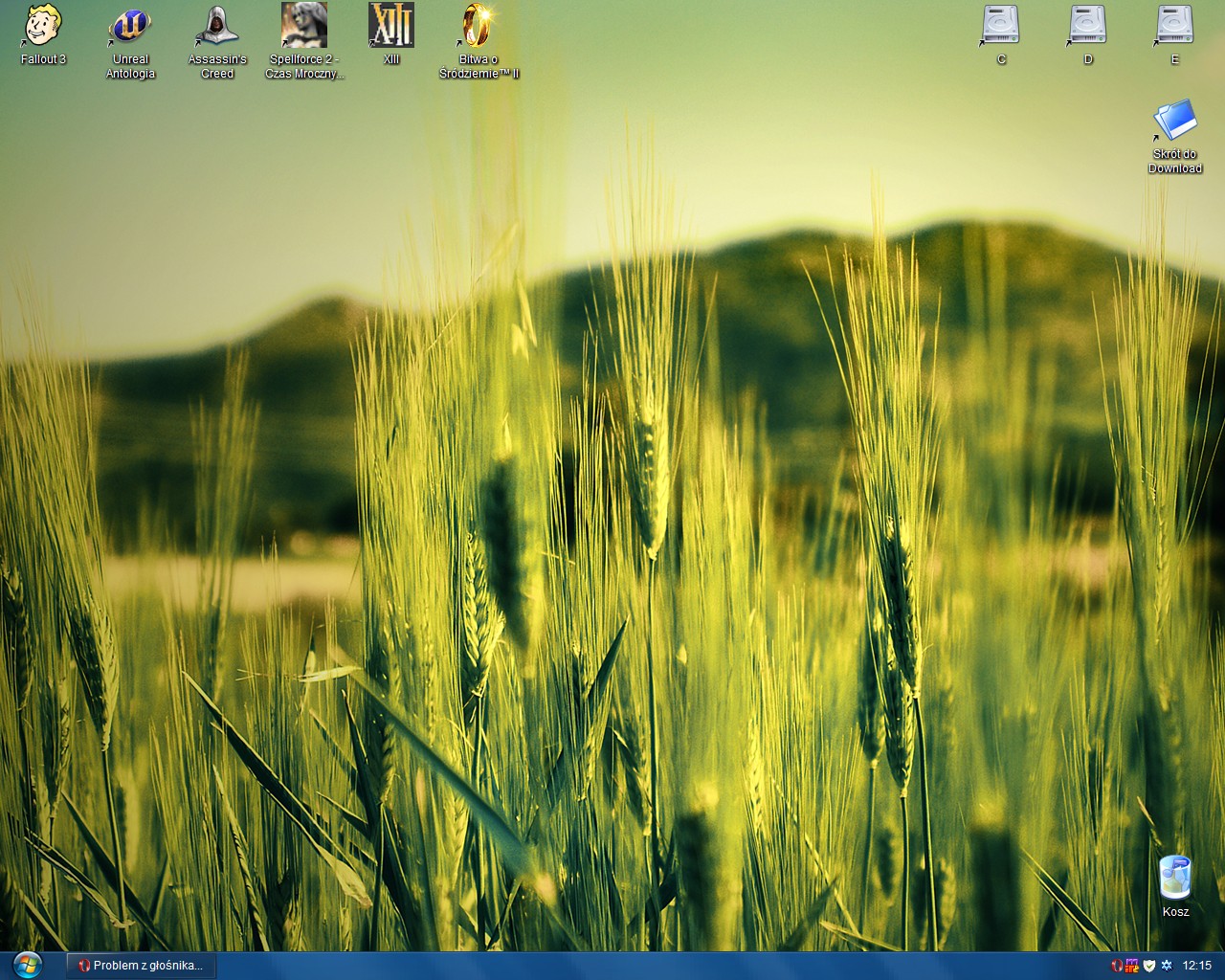Viewport: 1225px width, 980px height.
Task: Select the C drive shortcut
Action: [x=1001, y=26]
